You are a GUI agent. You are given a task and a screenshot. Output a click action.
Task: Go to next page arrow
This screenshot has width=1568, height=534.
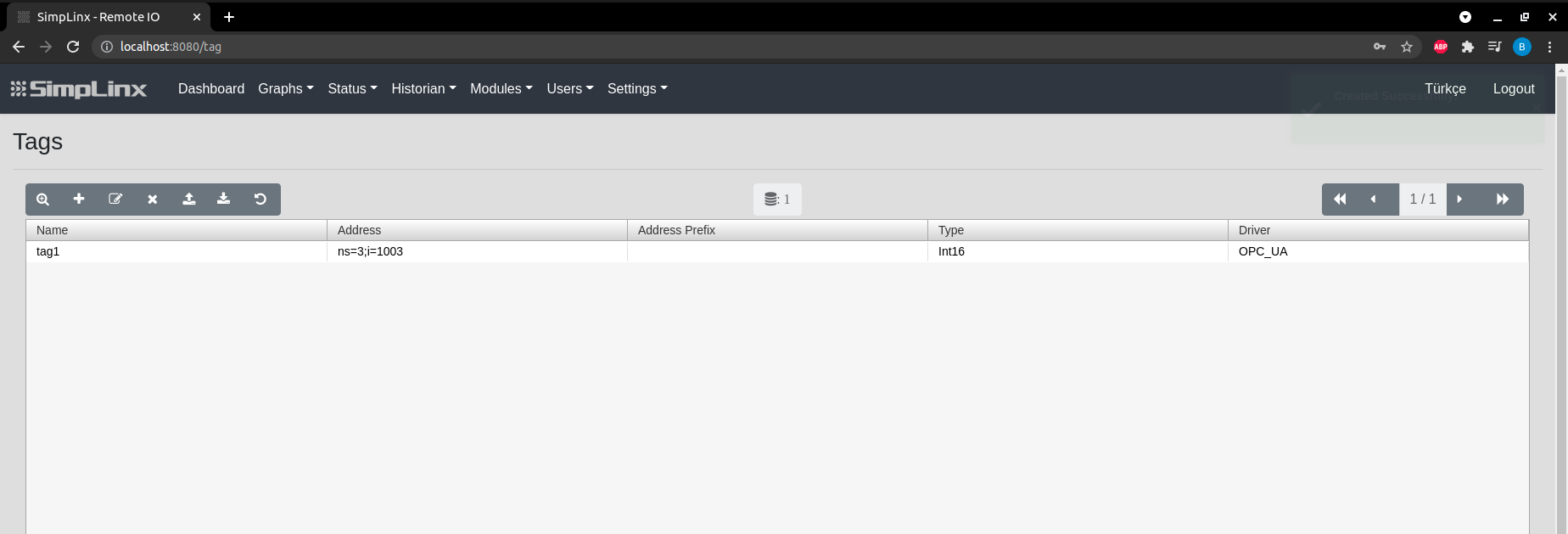point(1459,200)
